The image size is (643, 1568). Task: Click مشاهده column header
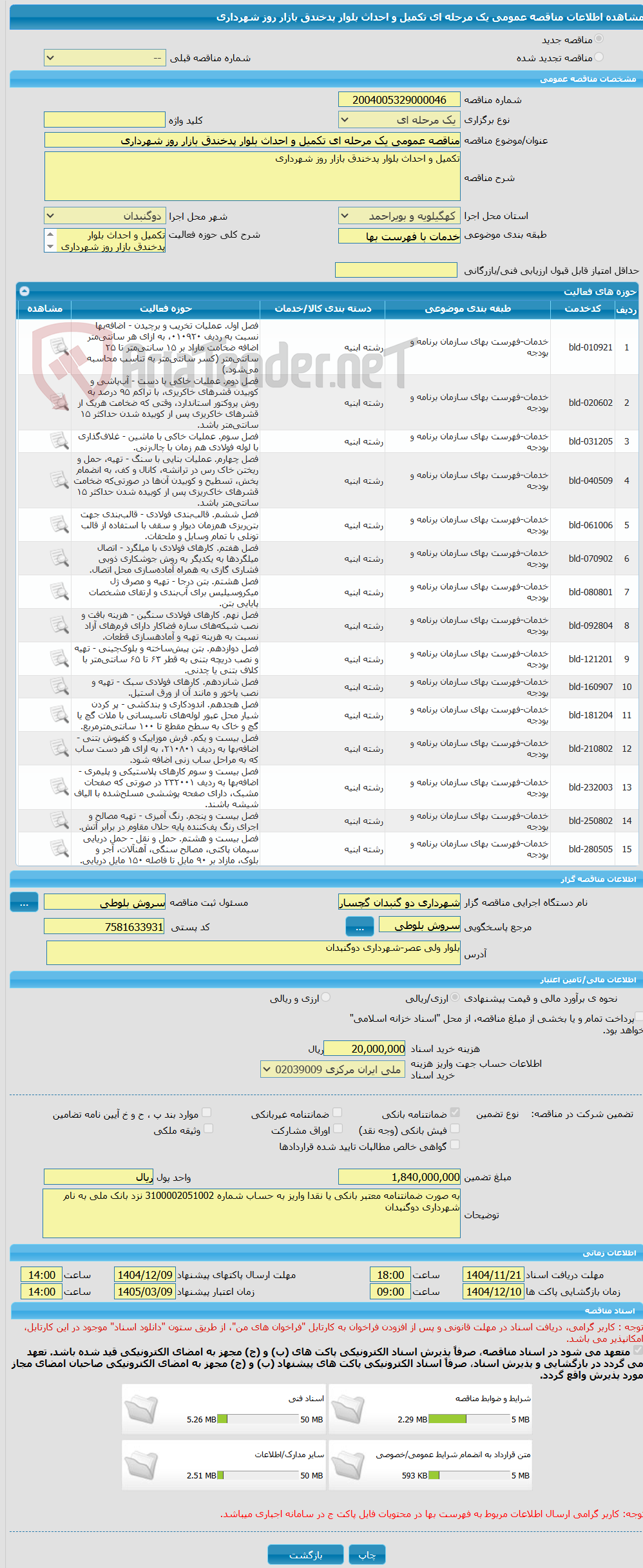pyautogui.click(x=44, y=309)
